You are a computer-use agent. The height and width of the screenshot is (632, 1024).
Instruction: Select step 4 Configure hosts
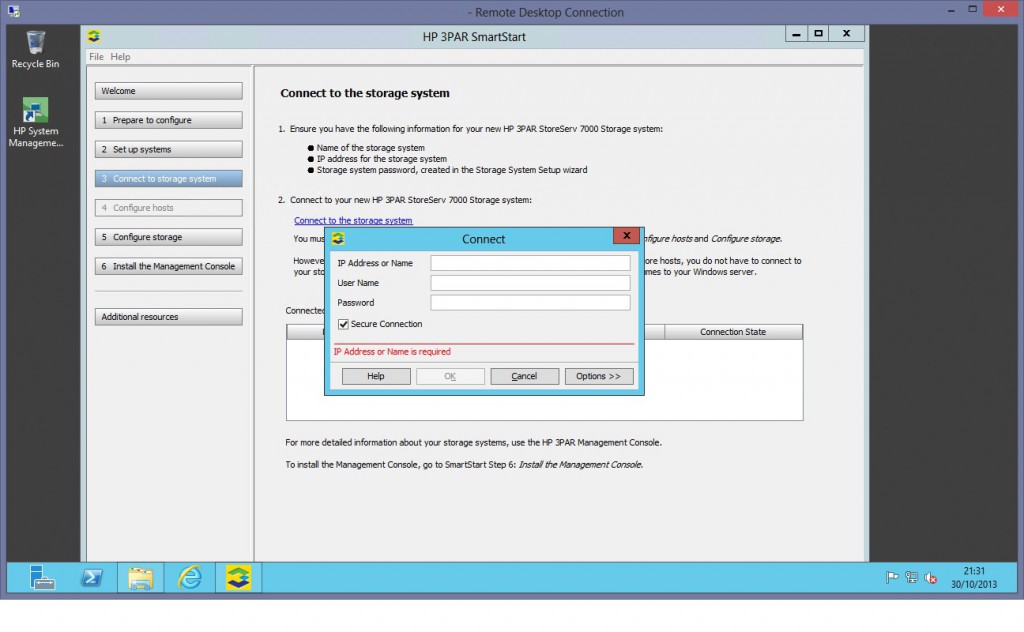(168, 208)
